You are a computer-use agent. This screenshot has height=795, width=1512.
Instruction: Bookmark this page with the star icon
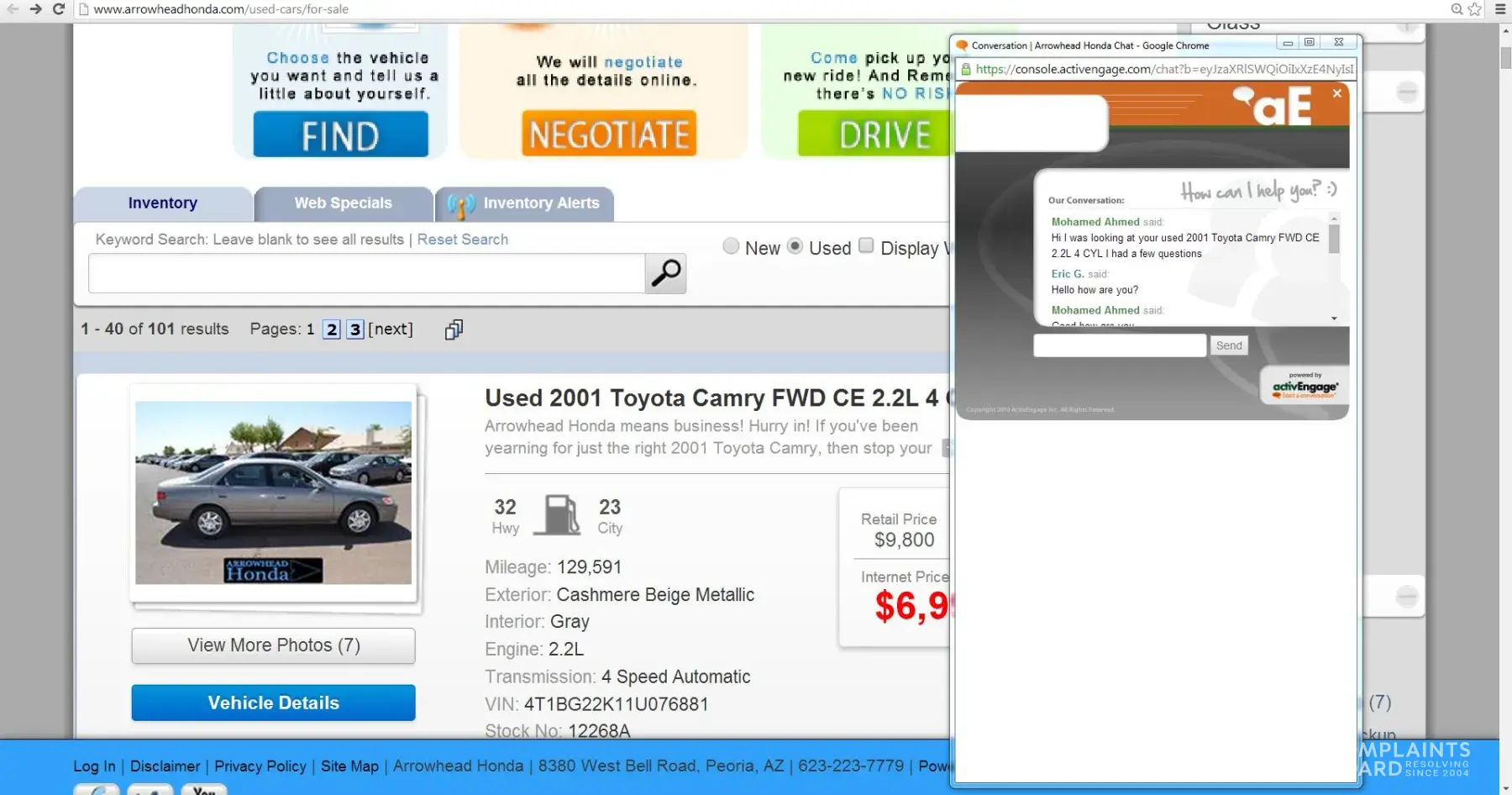[x=1475, y=9]
